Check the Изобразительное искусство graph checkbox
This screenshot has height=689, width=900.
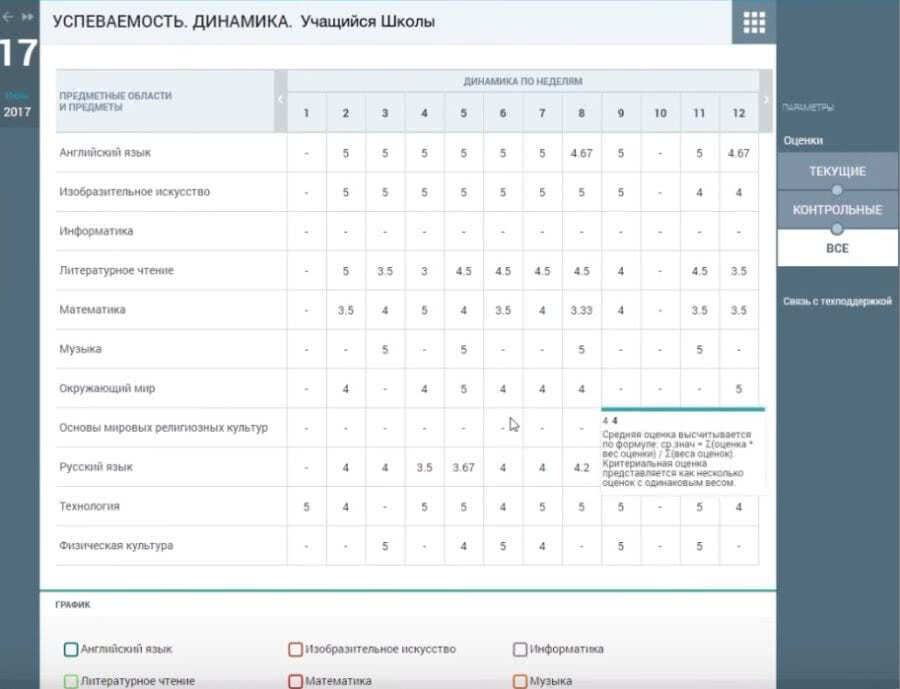coord(295,649)
